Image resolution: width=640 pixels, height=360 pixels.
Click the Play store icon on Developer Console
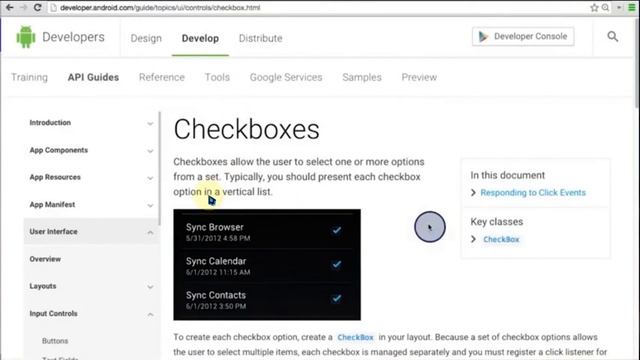click(x=483, y=36)
